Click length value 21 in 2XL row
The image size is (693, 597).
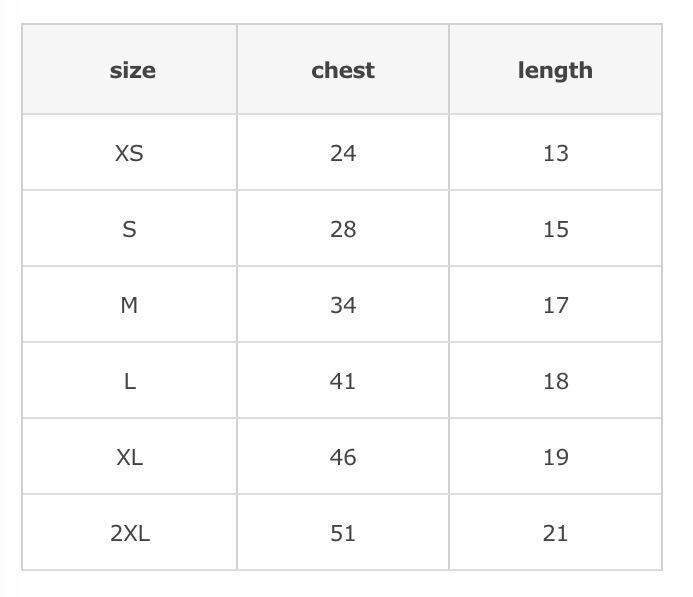pos(555,533)
